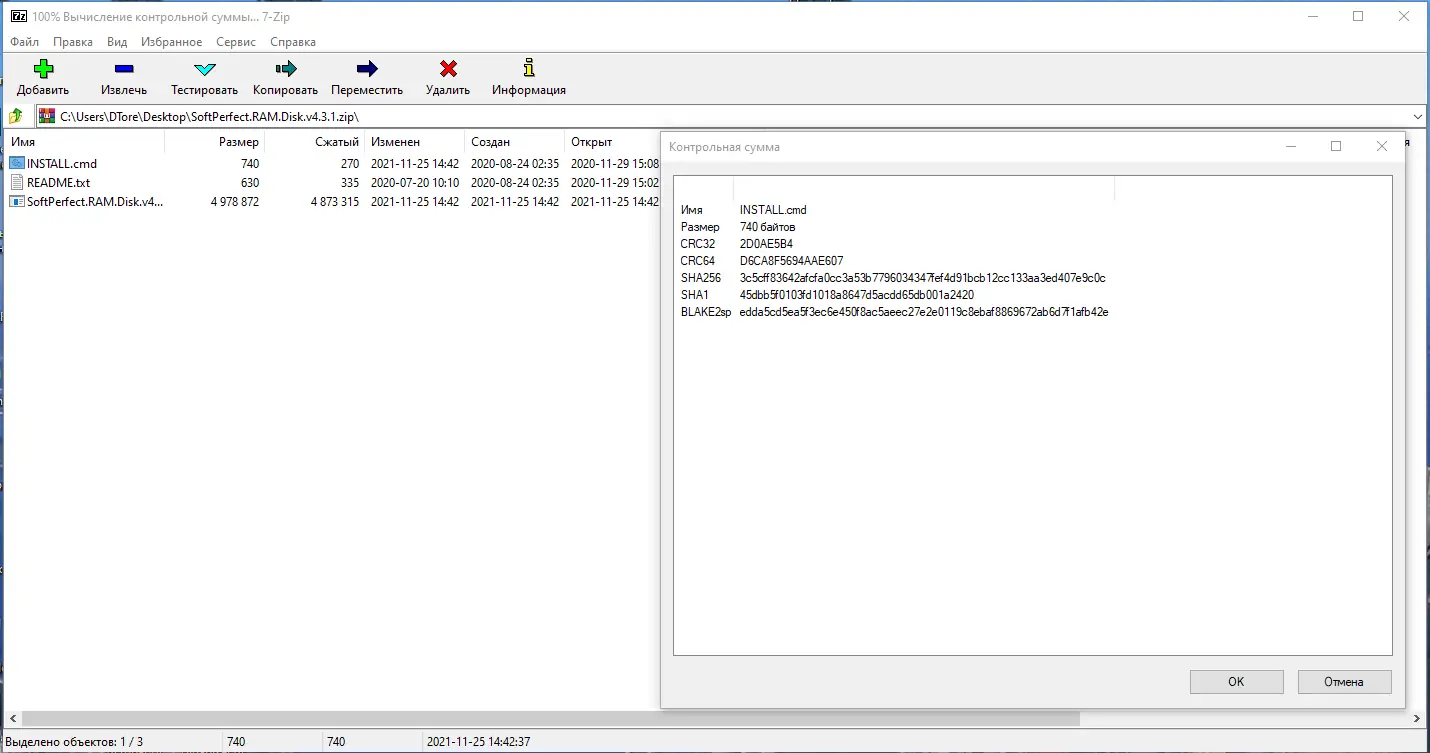Open the Правка menu
Viewport: 1430px width, 753px height.
click(73, 42)
